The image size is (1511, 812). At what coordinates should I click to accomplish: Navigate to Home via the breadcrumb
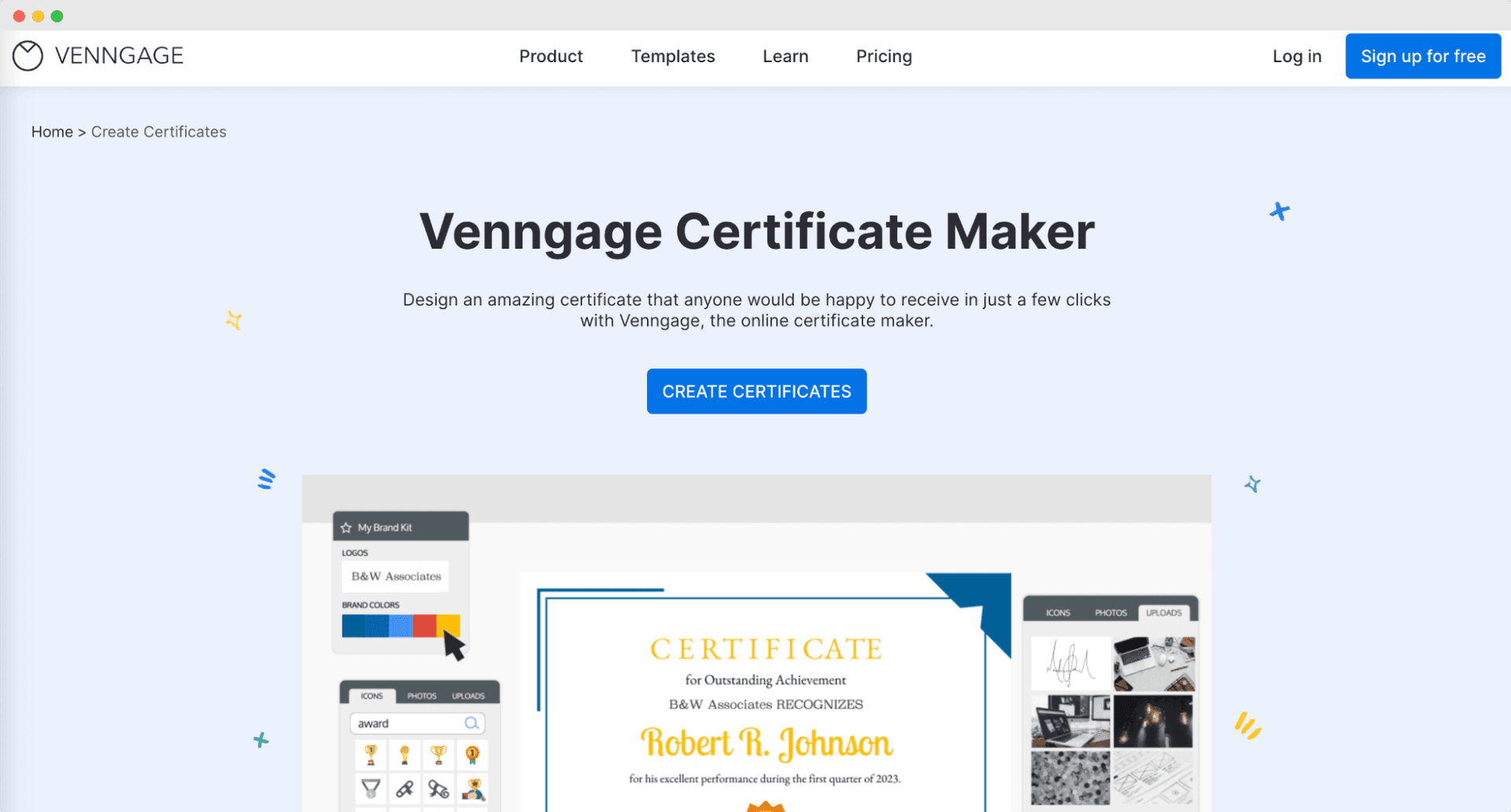(52, 131)
